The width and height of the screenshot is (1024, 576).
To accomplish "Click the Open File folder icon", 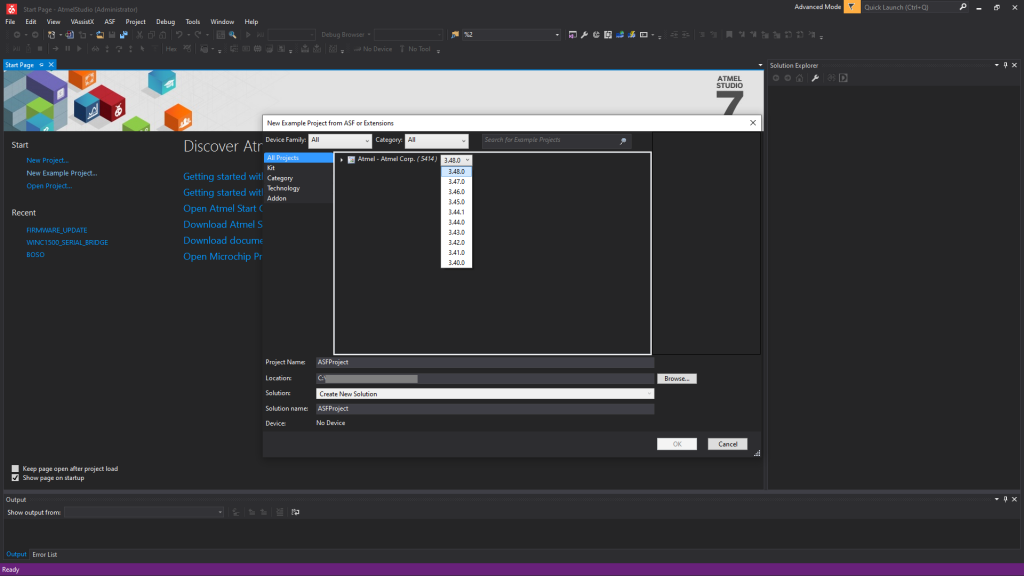I will pyautogui.click(x=100, y=35).
